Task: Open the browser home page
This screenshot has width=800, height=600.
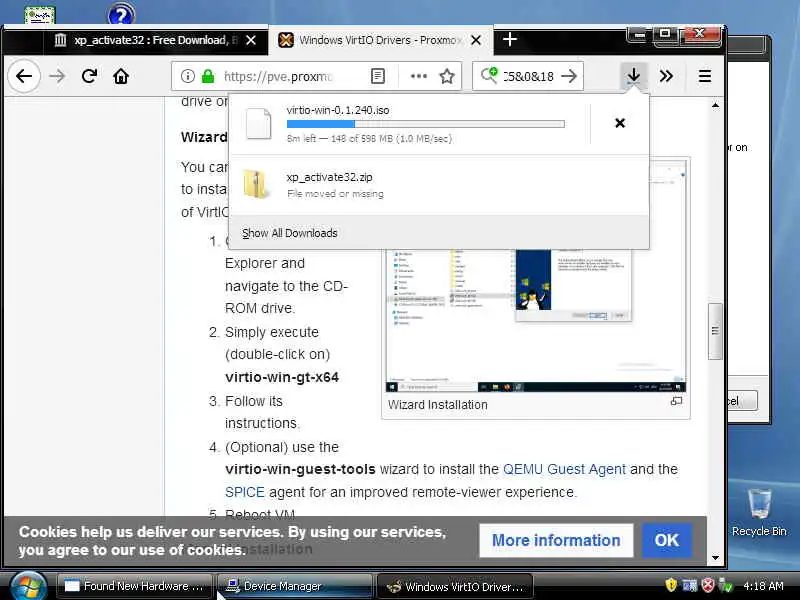Action: click(121, 77)
